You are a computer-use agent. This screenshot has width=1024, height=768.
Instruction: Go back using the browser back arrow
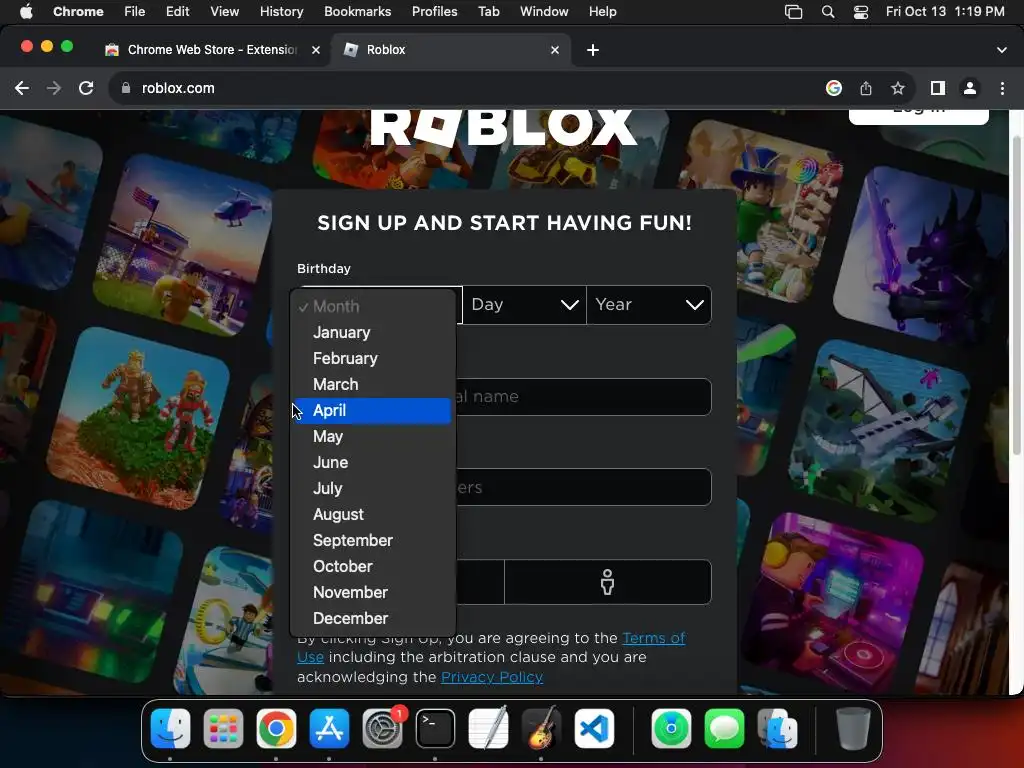22,88
